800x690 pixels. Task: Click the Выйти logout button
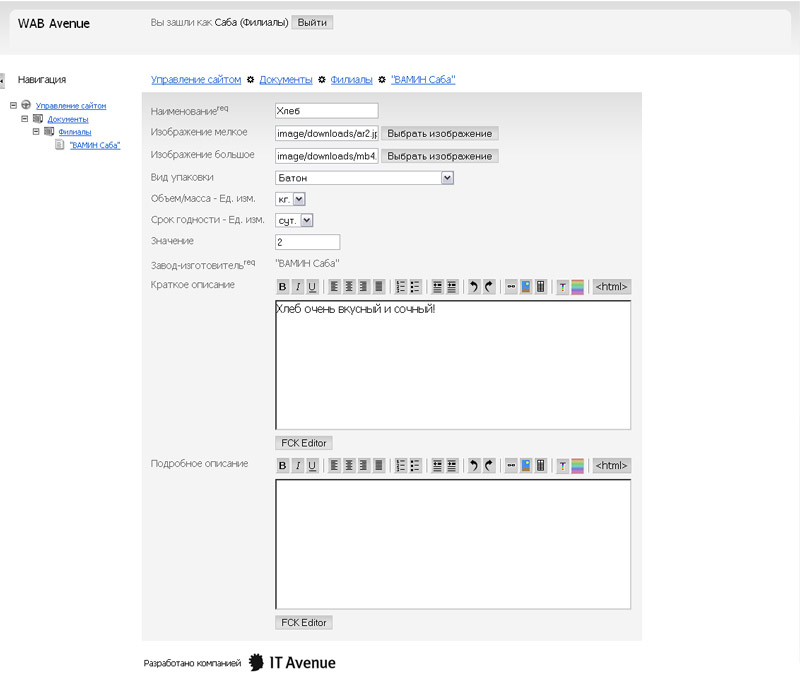pyautogui.click(x=313, y=22)
